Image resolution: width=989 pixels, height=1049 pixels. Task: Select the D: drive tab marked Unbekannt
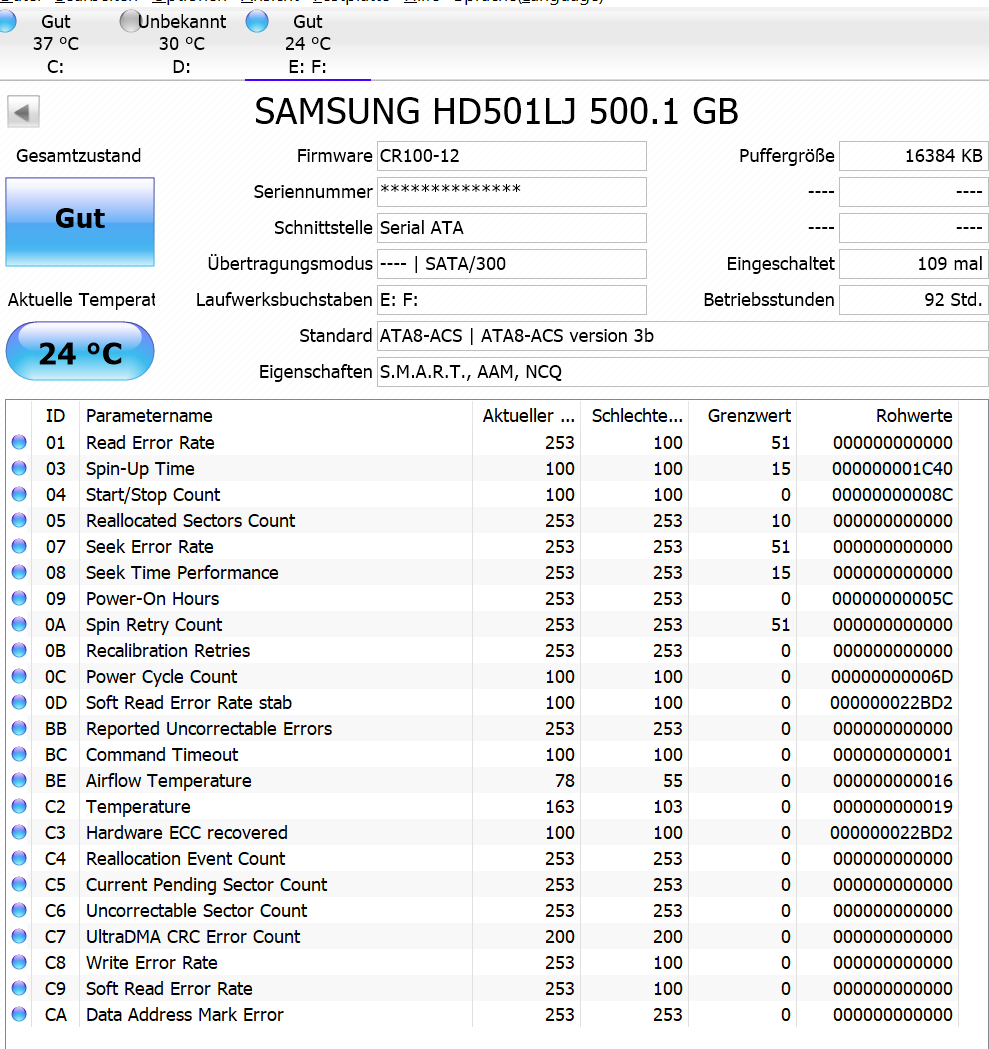pyautogui.click(x=181, y=44)
